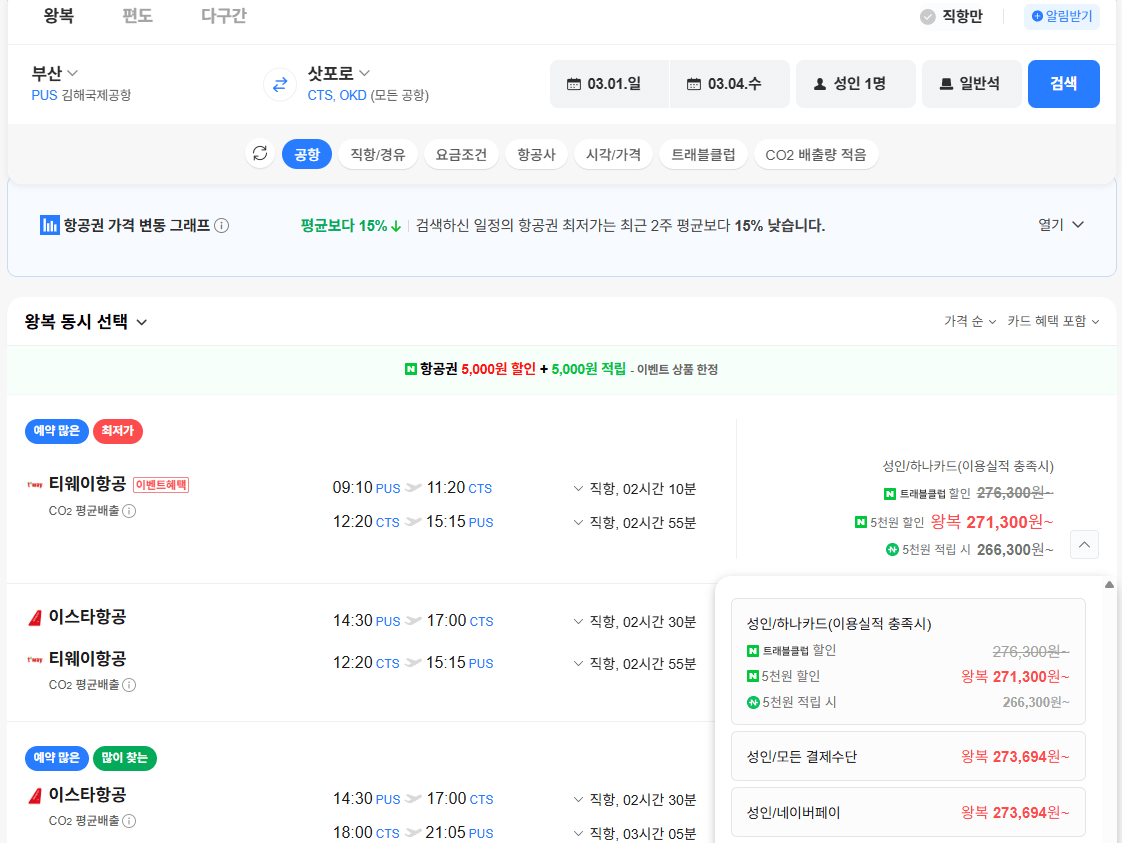Click the T'way logo in second result

pyautogui.click(x=34, y=659)
